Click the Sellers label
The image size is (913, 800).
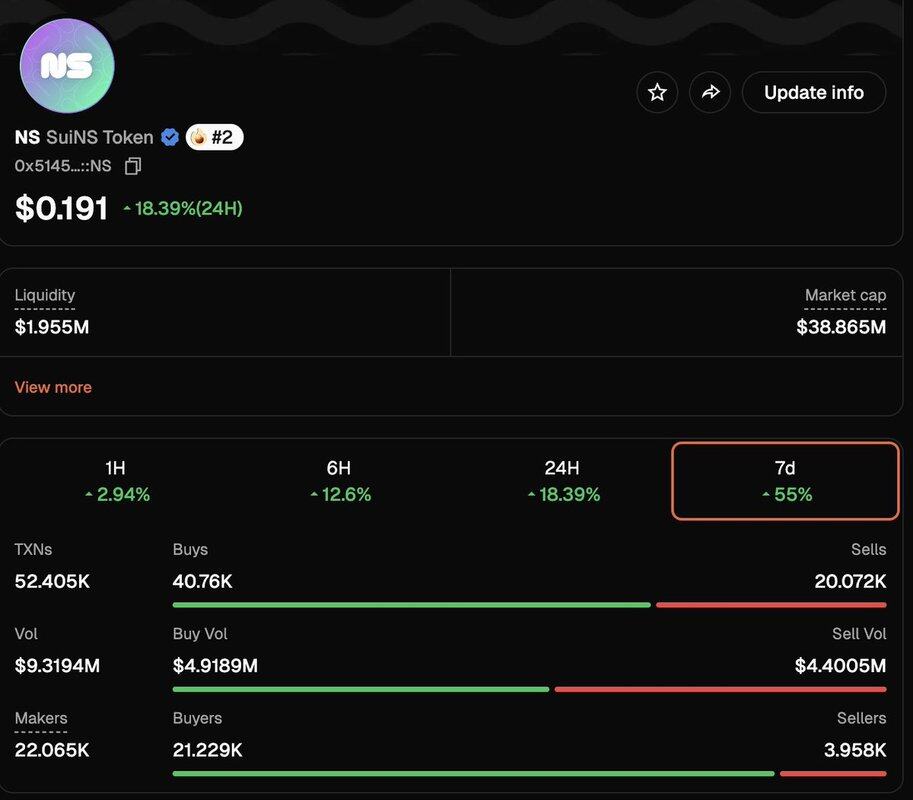tap(862, 718)
